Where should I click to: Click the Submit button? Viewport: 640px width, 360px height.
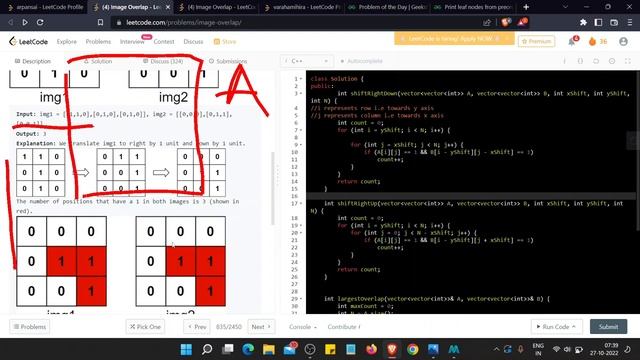(608, 327)
